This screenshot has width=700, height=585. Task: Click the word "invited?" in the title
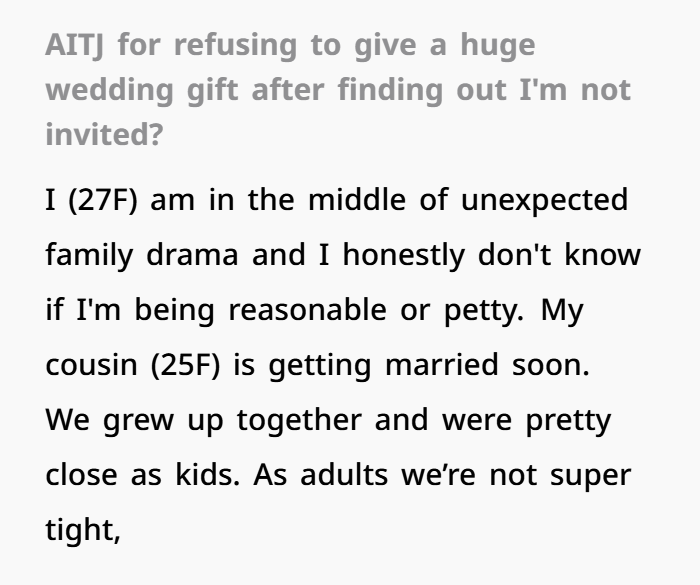[x=103, y=133]
